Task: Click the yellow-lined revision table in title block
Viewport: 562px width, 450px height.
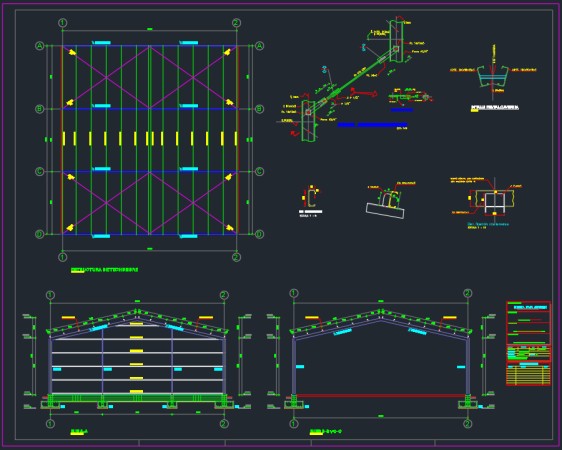Action: [528, 375]
